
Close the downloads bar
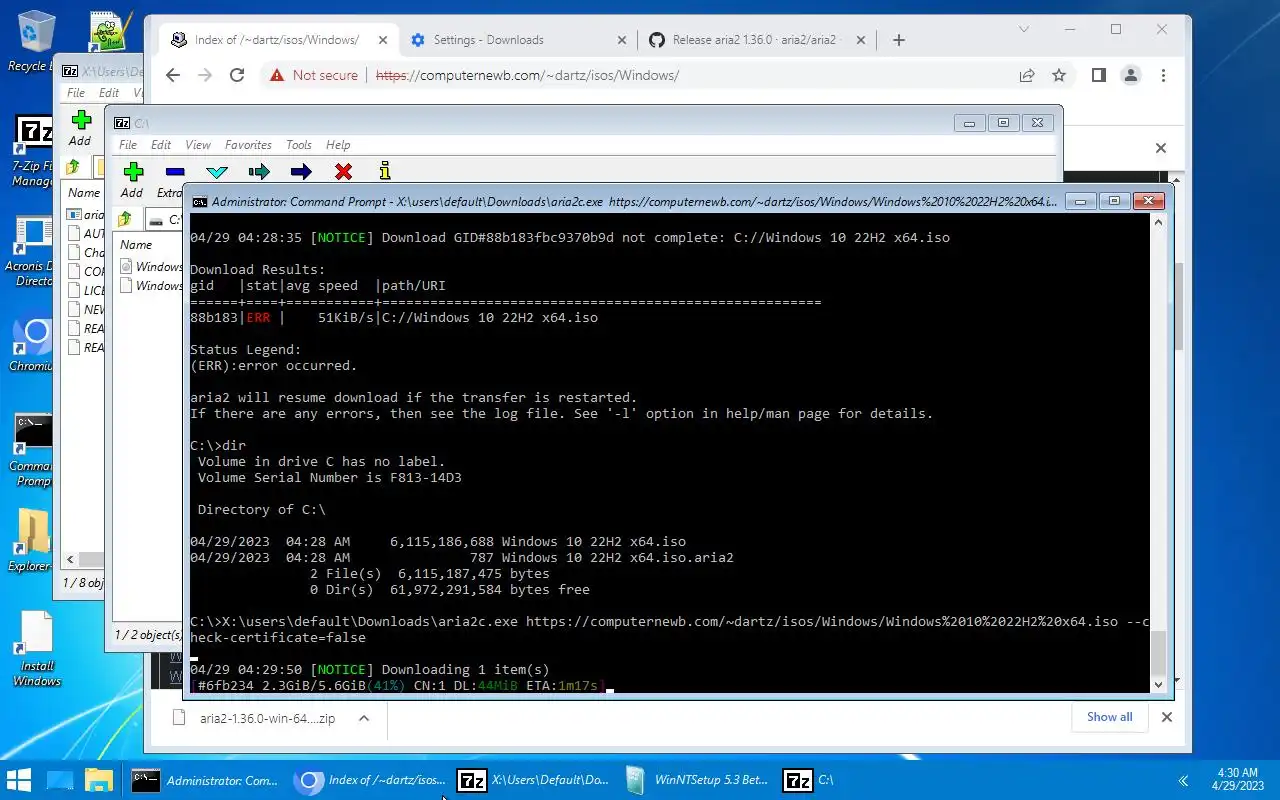[1166, 717]
